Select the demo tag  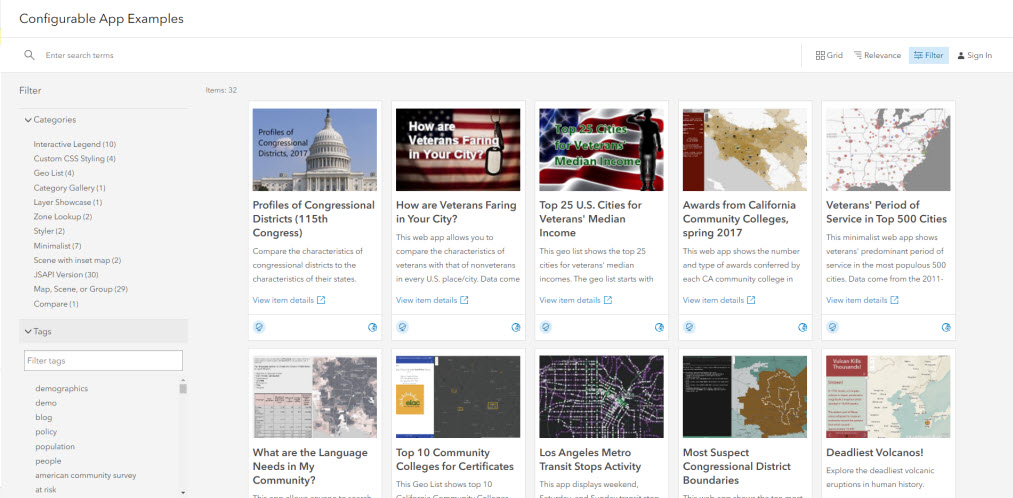pos(46,403)
